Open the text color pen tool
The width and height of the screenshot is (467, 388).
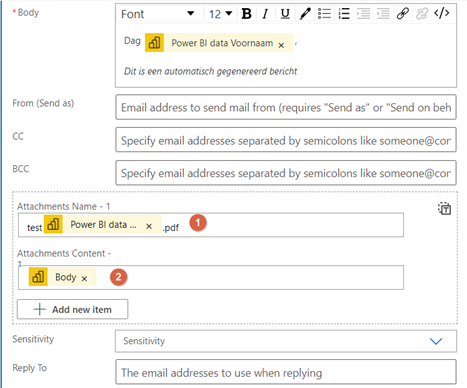coord(305,14)
